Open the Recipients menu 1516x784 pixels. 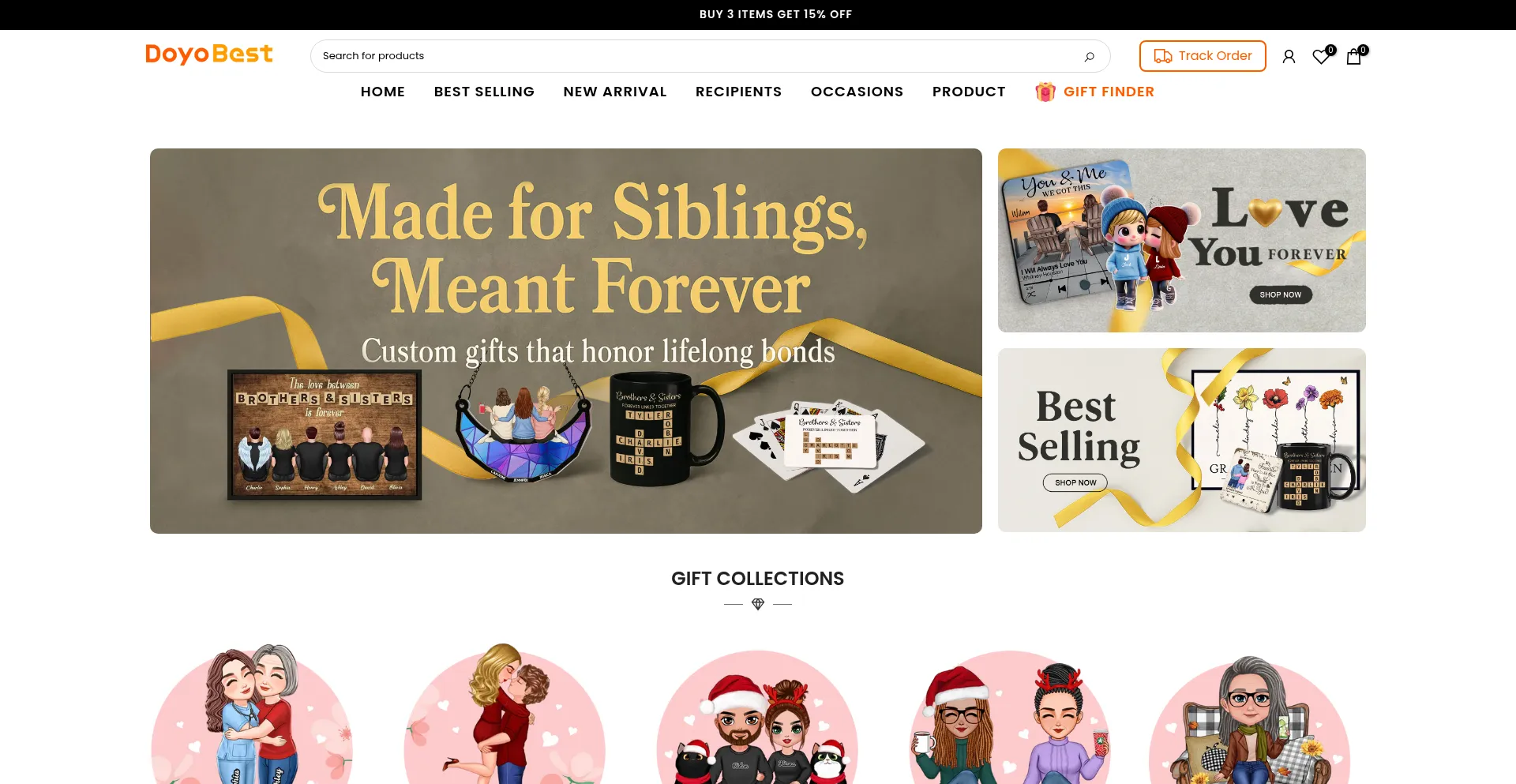coord(738,92)
